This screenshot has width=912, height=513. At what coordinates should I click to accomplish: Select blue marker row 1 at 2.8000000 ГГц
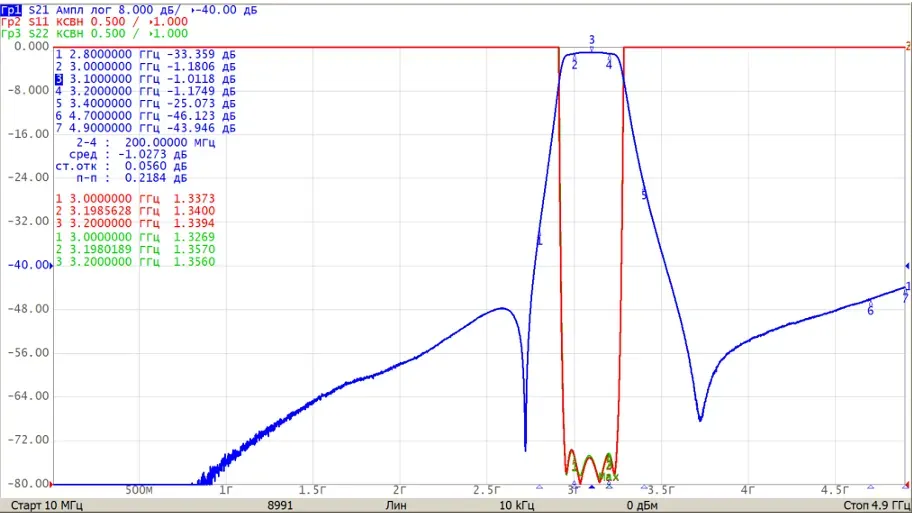coord(145,54)
